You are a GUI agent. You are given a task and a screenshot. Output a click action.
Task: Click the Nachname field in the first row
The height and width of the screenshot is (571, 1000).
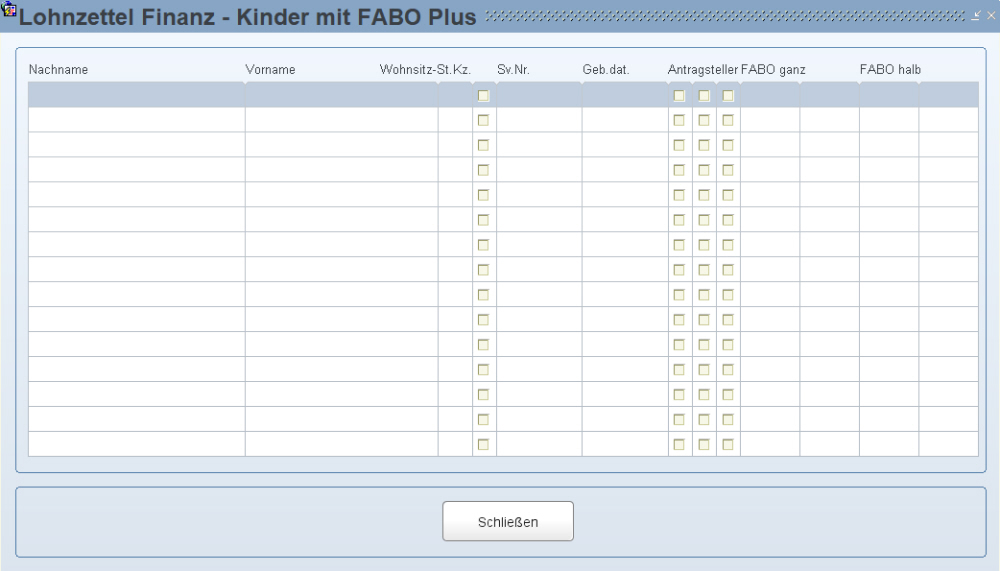(x=136, y=95)
